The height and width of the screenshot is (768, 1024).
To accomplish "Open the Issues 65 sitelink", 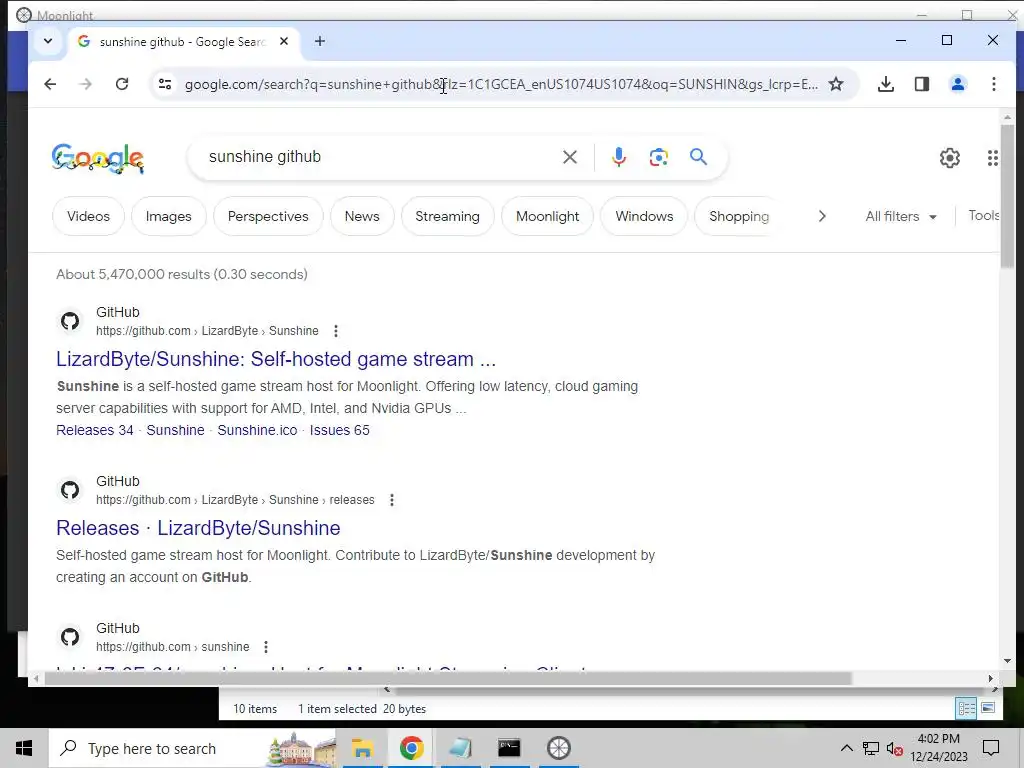I will pyautogui.click(x=340, y=430).
